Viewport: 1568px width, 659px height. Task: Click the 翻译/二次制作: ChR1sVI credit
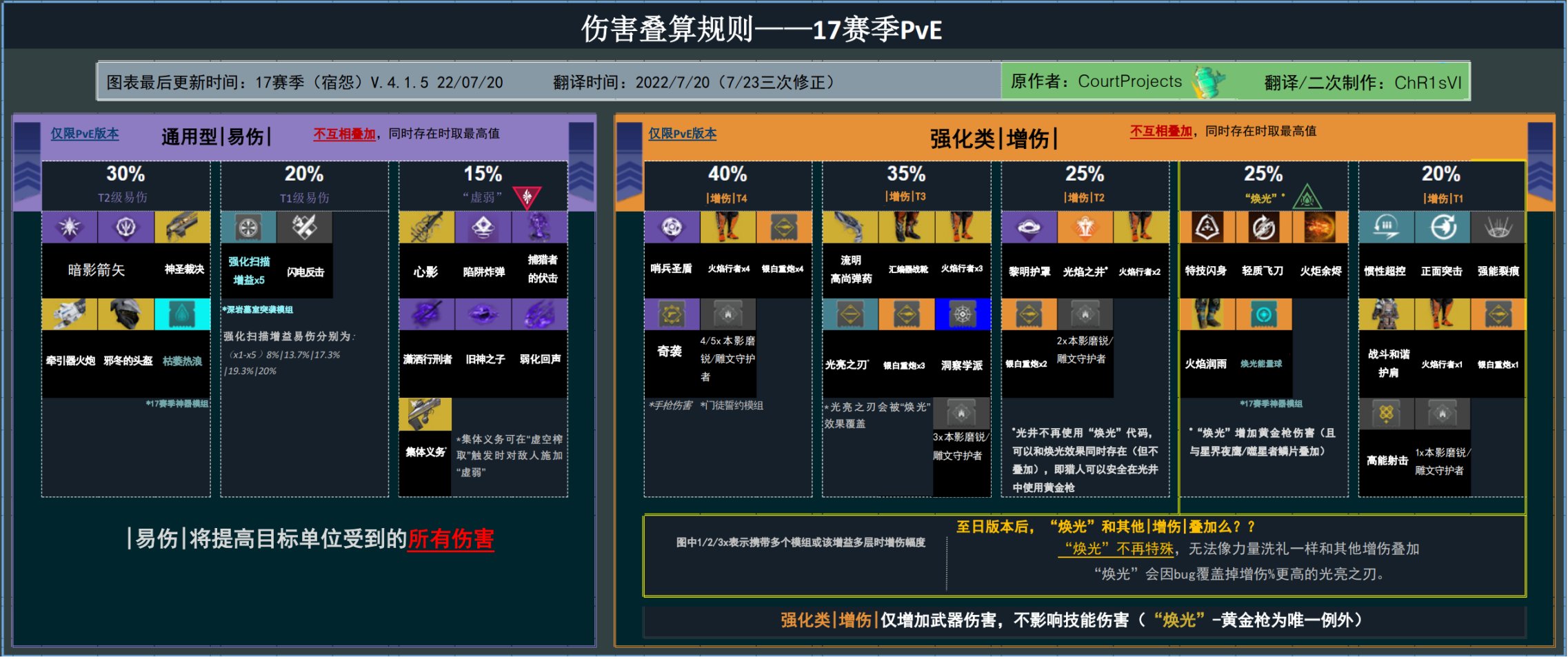(x=1363, y=83)
